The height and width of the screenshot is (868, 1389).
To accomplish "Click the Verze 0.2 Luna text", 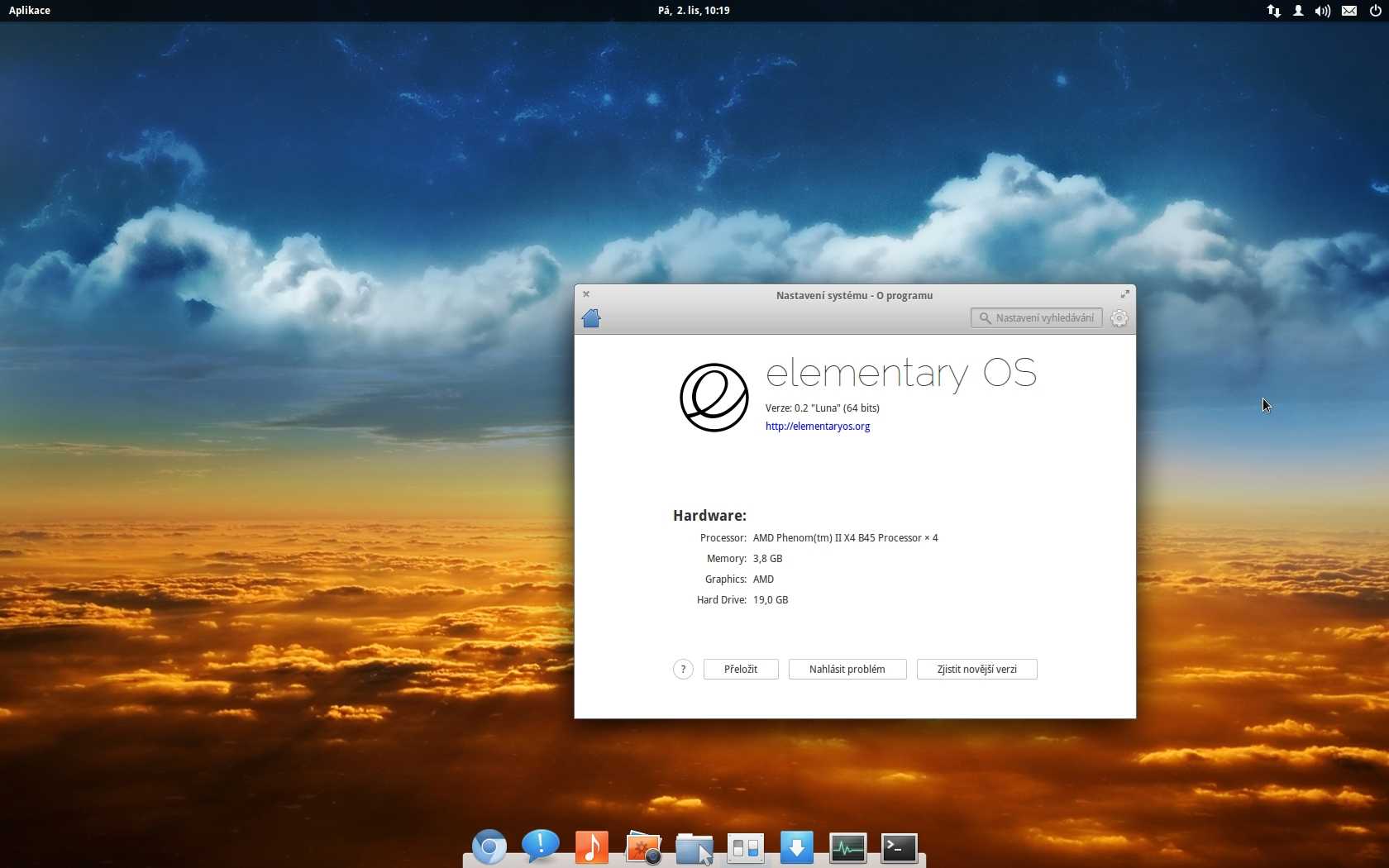I will tap(823, 408).
